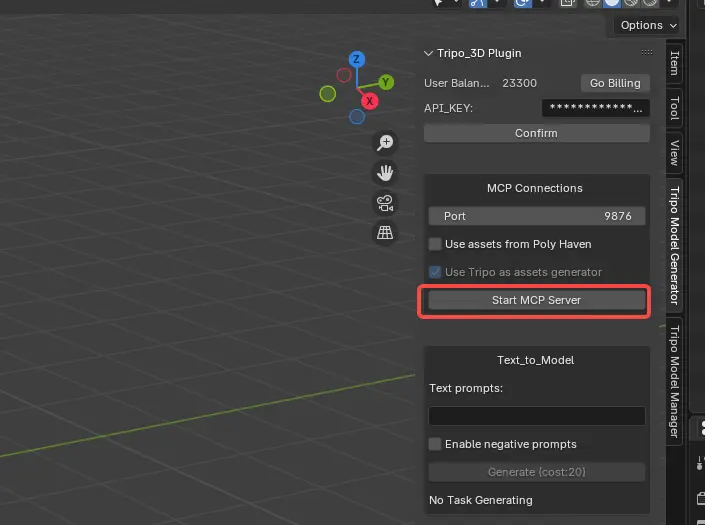Check Enable negative prompts box

coord(435,444)
